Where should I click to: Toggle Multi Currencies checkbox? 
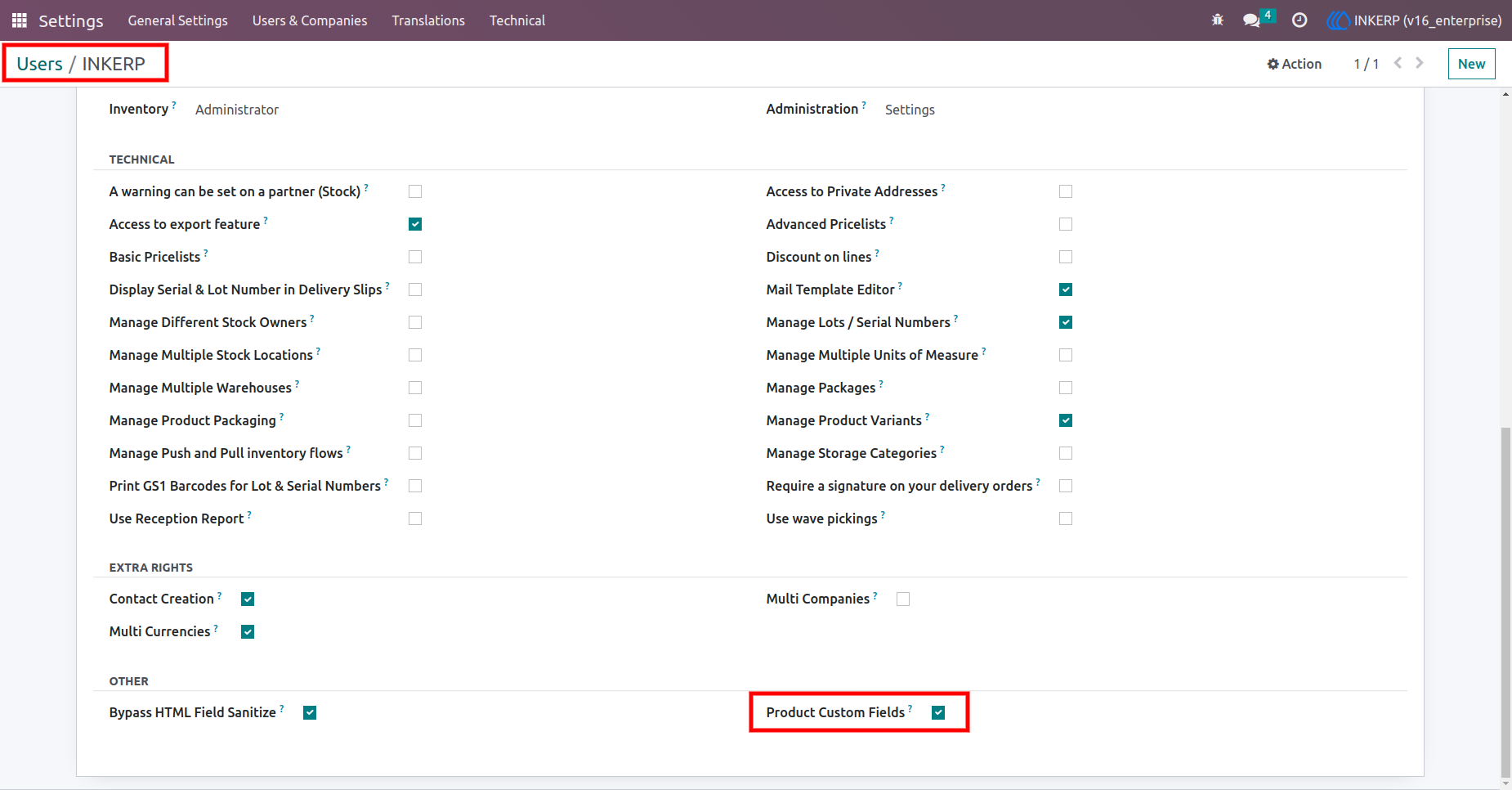pyautogui.click(x=248, y=631)
